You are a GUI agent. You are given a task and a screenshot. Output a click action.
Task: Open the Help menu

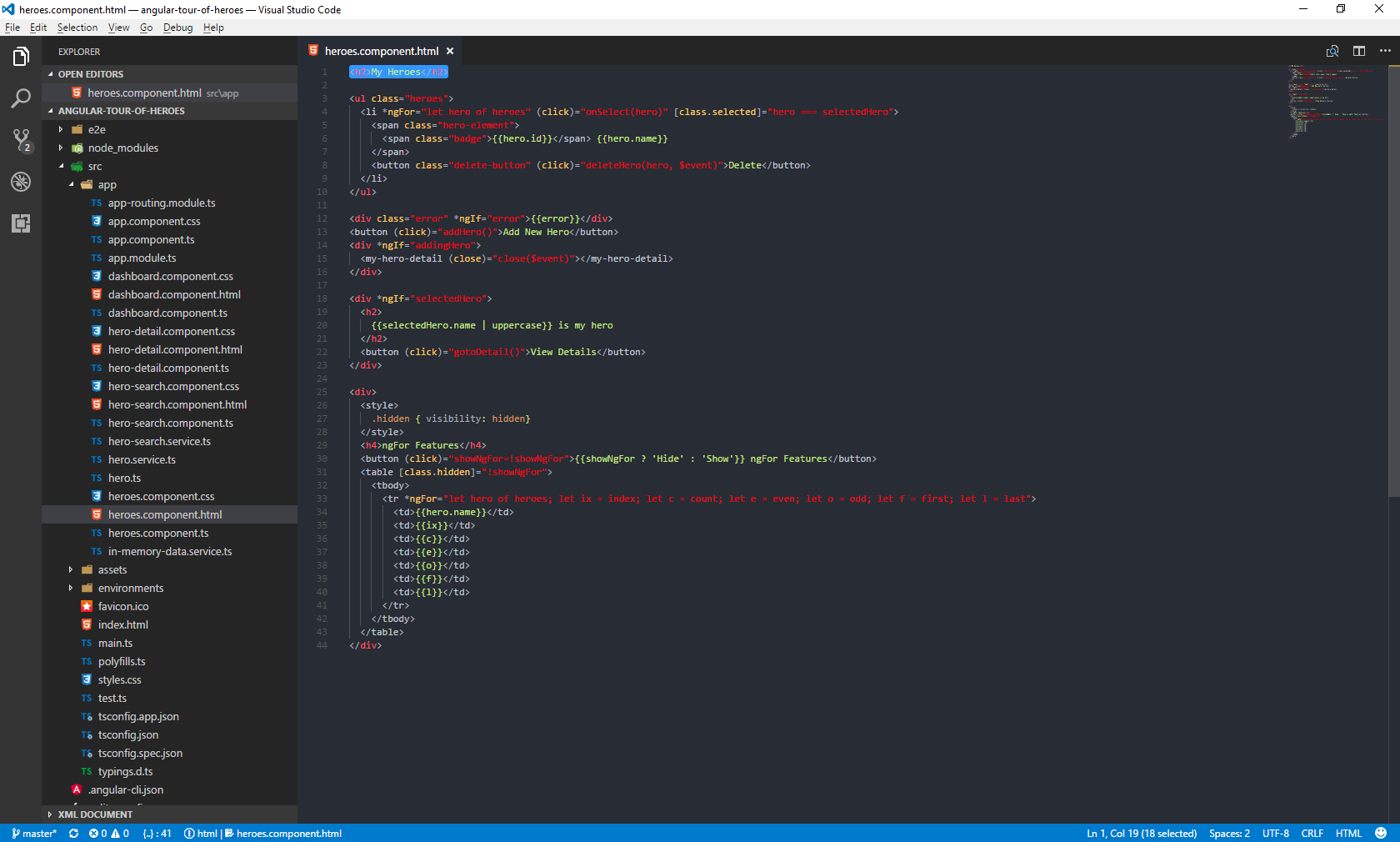click(x=213, y=28)
